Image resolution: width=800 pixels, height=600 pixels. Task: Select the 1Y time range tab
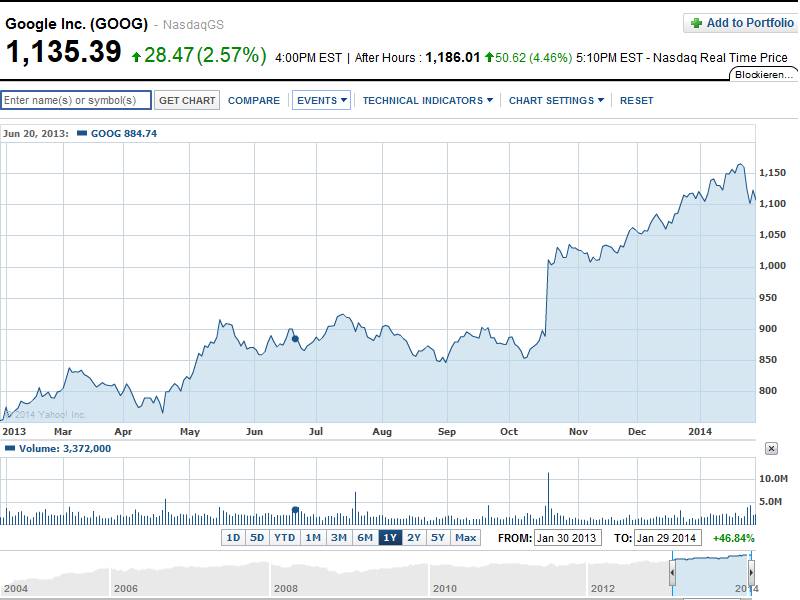(x=390, y=537)
